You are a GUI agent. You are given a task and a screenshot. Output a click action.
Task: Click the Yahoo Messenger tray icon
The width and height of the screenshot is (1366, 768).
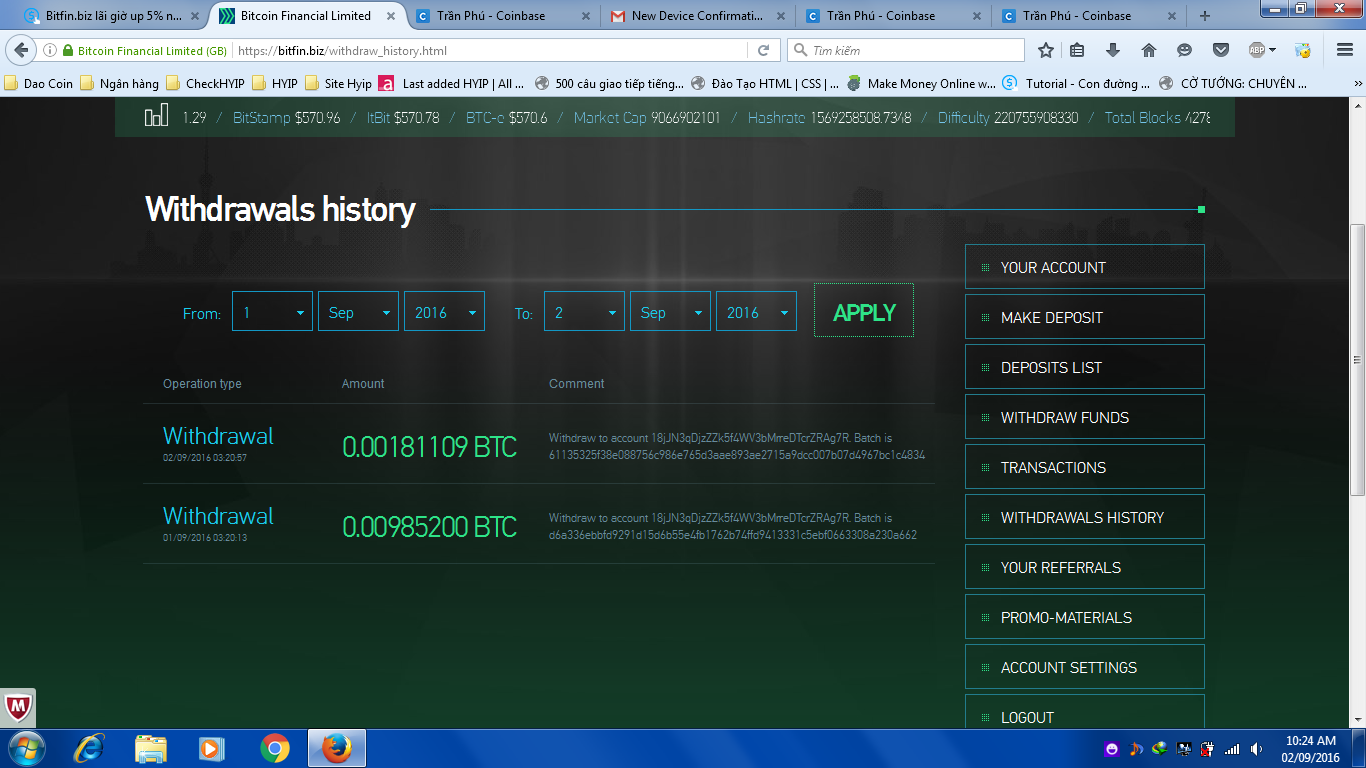point(1112,748)
